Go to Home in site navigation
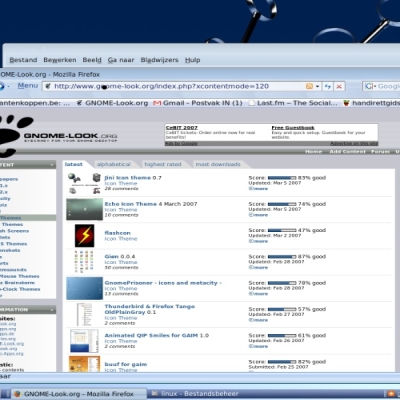400x400 pixels. point(313,152)
